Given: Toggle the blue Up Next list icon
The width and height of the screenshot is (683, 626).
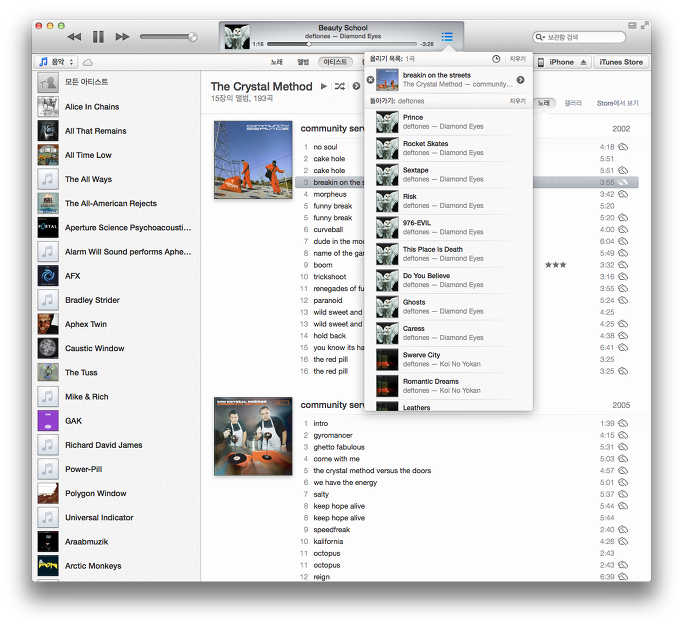Looking at the screenshot, I should (x=447, y=36).
